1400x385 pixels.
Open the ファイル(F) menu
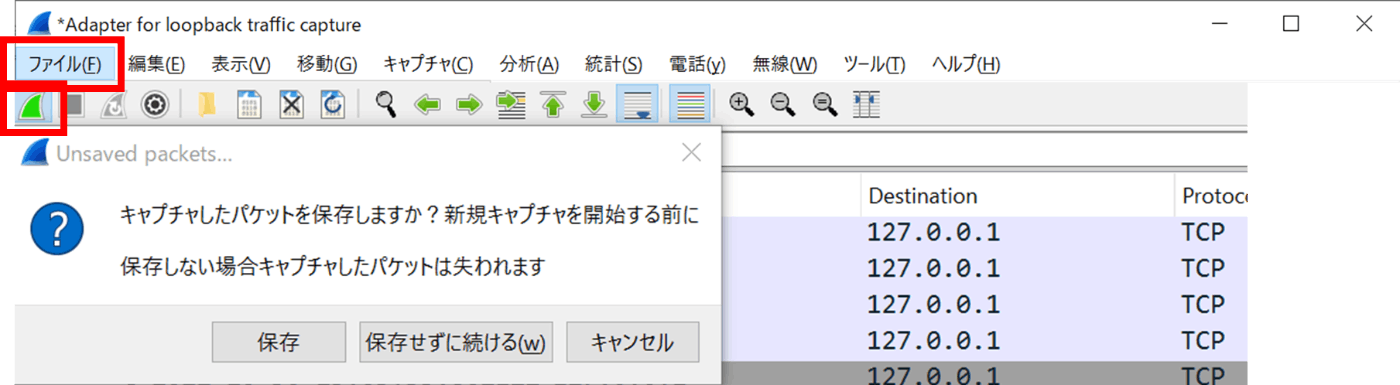click(x=65, y=65)
